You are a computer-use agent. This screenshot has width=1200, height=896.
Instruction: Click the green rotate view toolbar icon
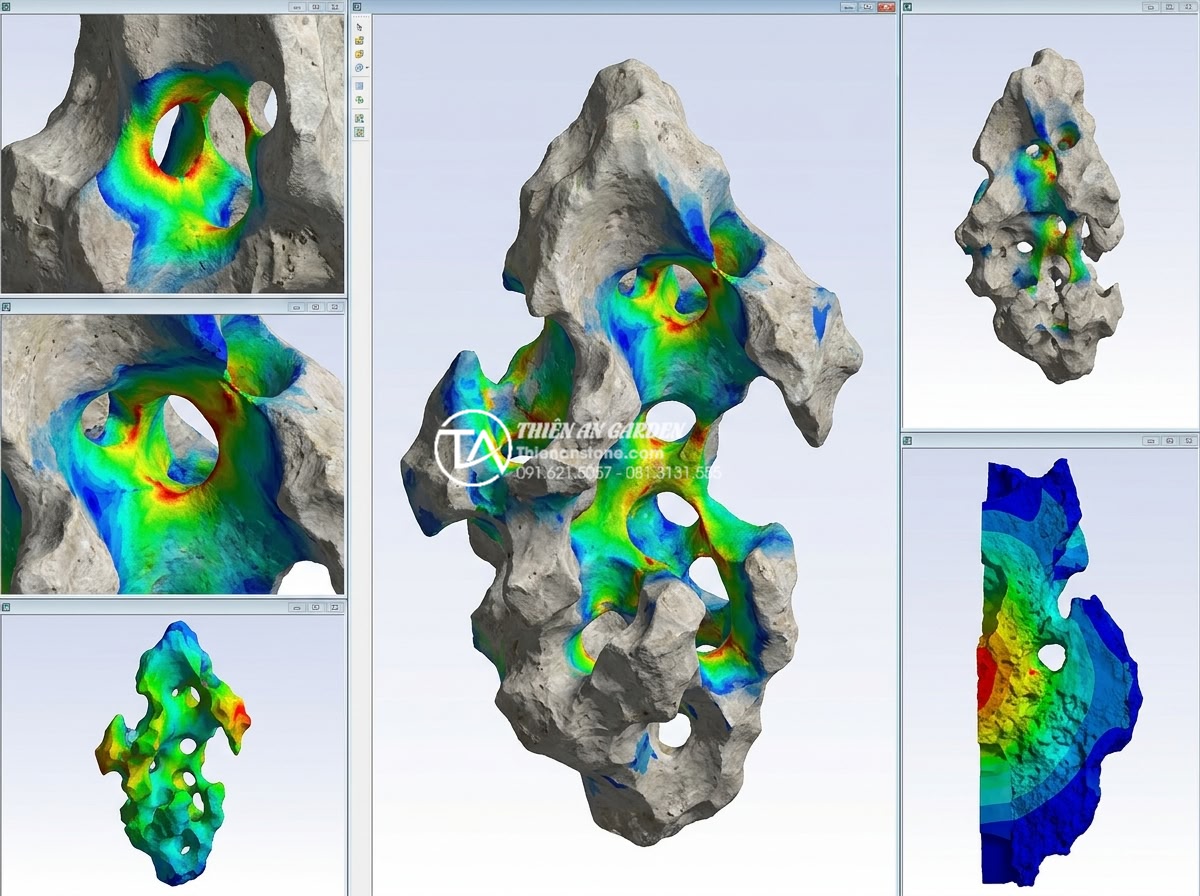tap(359, 100)
